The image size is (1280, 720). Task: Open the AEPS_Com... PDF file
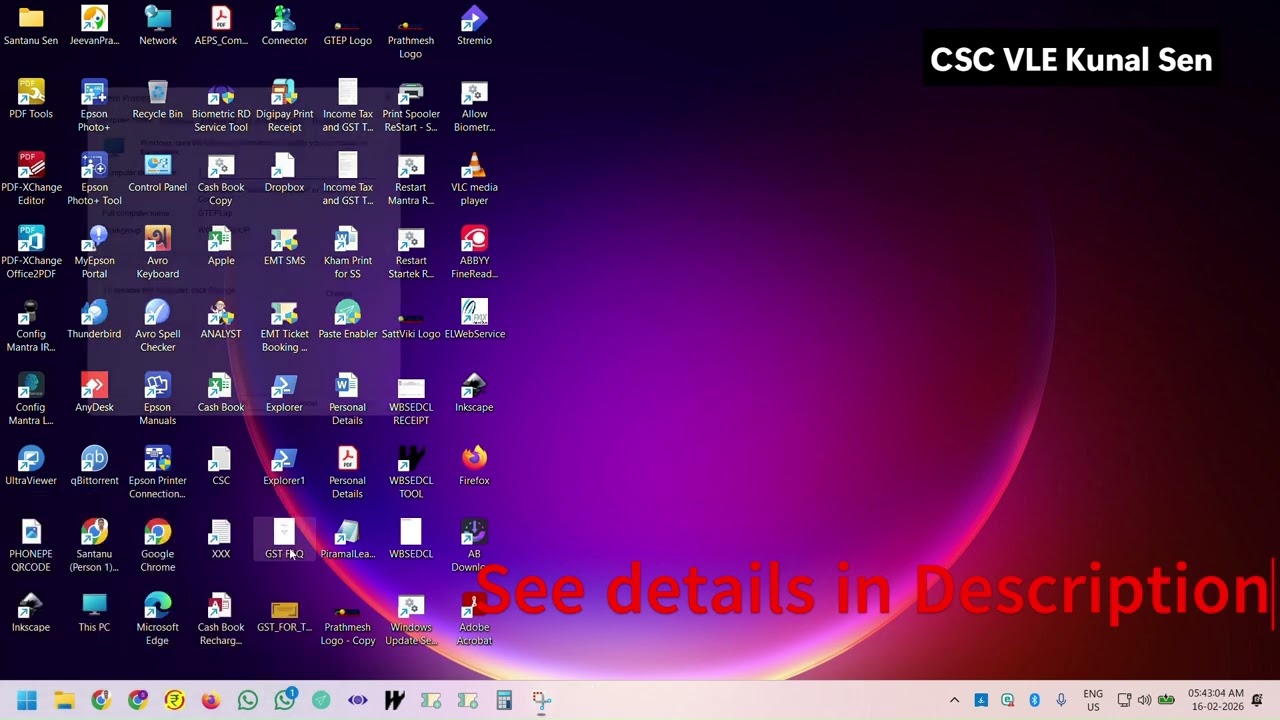221,26
